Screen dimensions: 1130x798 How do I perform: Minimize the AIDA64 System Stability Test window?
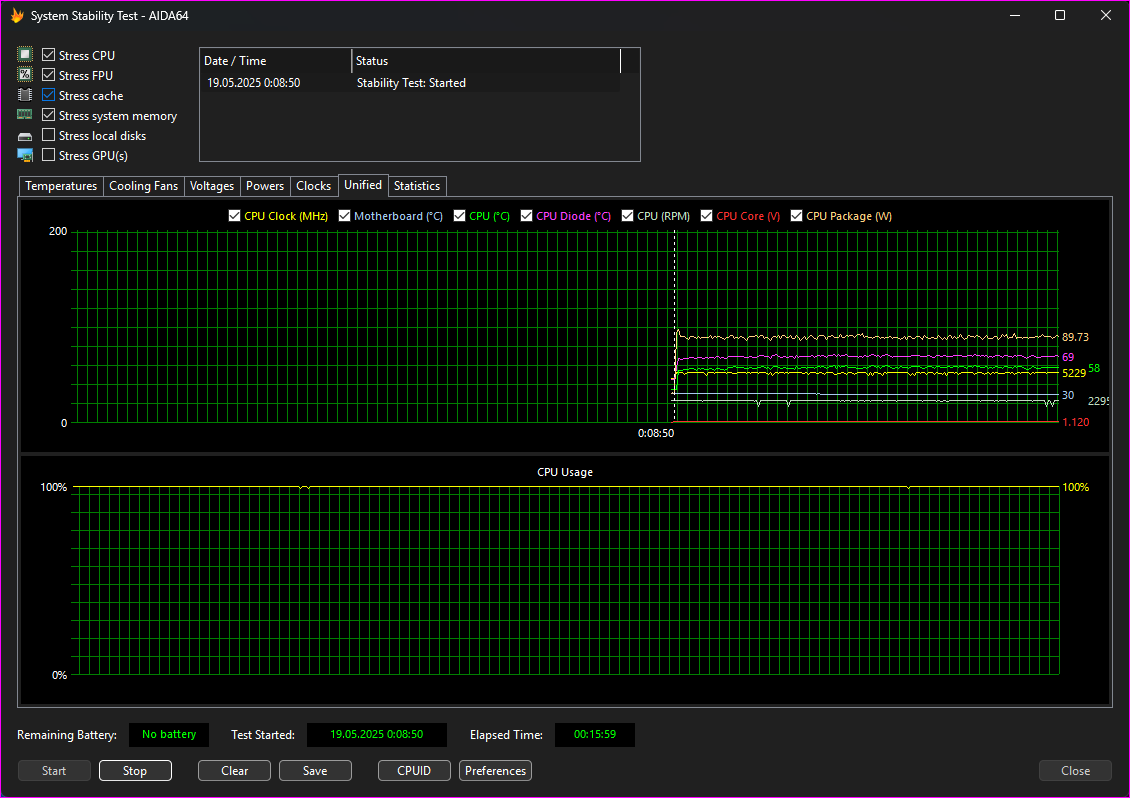1015,15
